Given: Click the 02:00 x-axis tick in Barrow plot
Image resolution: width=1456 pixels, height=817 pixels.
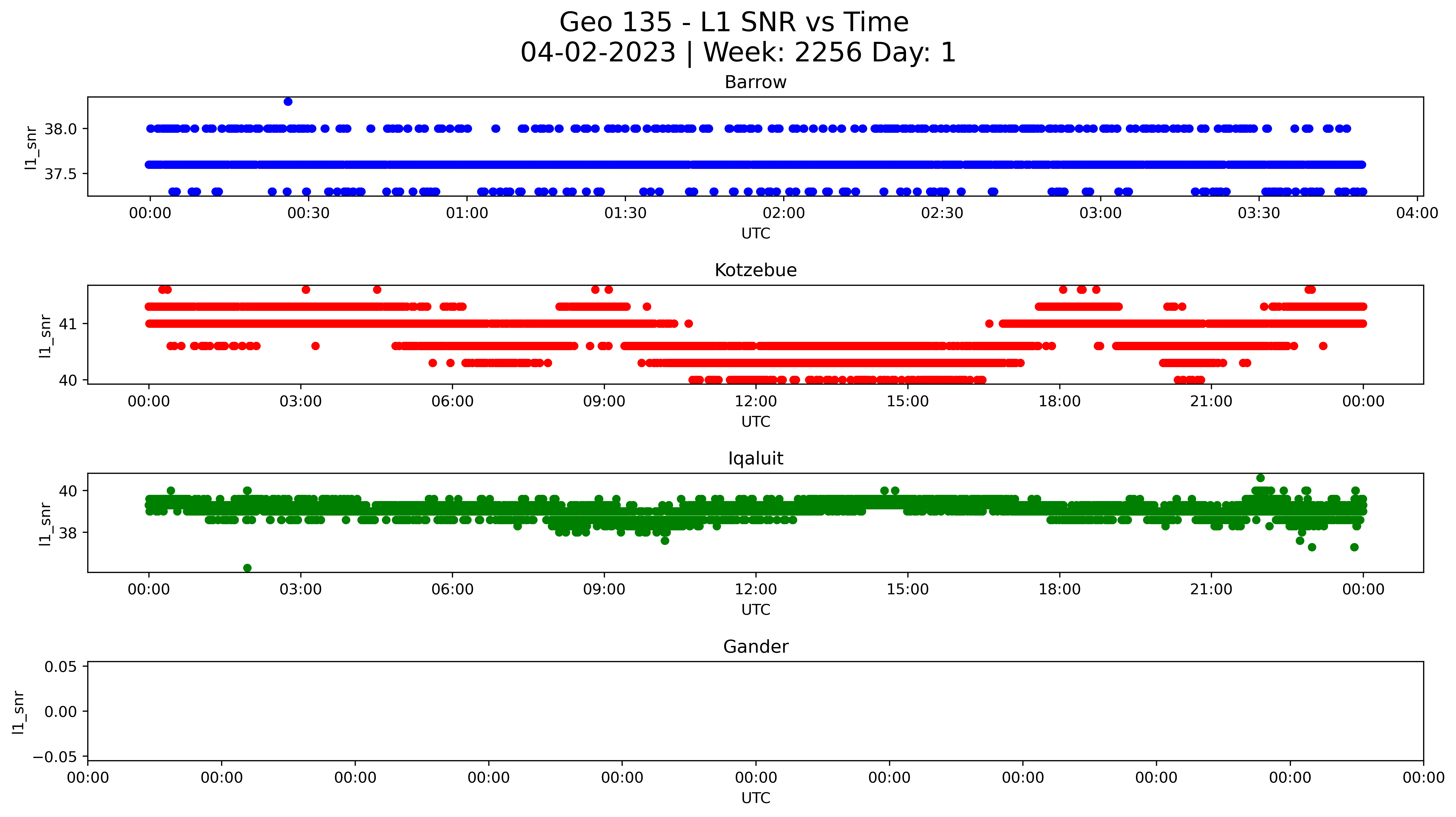Looking at the screenshot, I should tap(783, 213).
